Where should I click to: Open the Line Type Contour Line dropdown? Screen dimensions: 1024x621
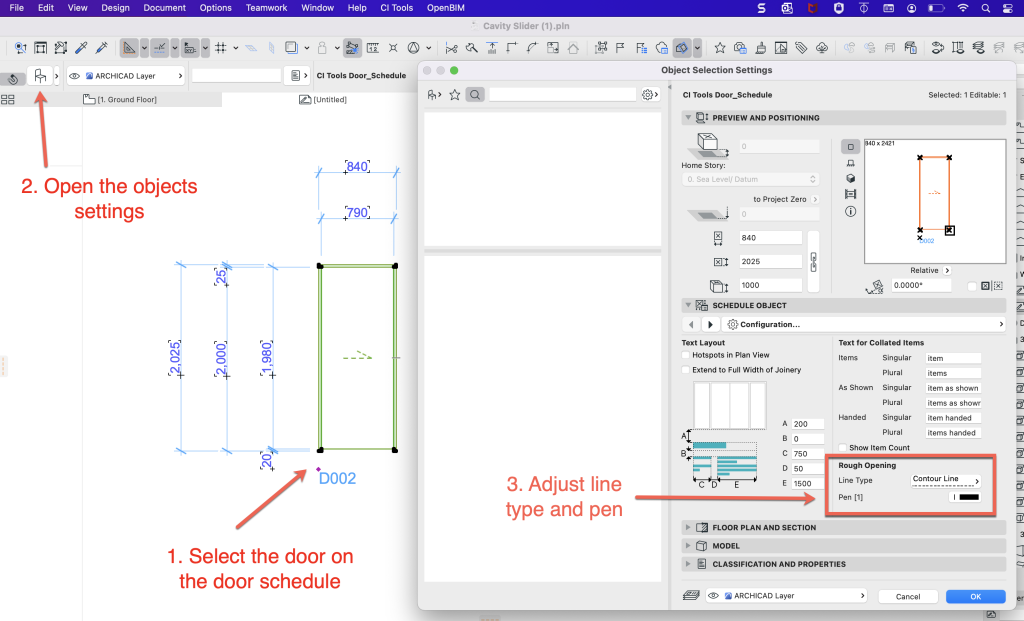[946, 481]
